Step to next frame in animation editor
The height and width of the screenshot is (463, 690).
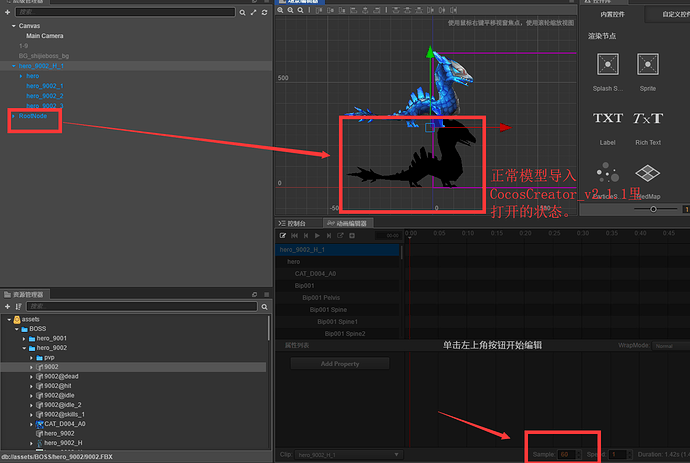pyautogui.click(x=329, y=235)
